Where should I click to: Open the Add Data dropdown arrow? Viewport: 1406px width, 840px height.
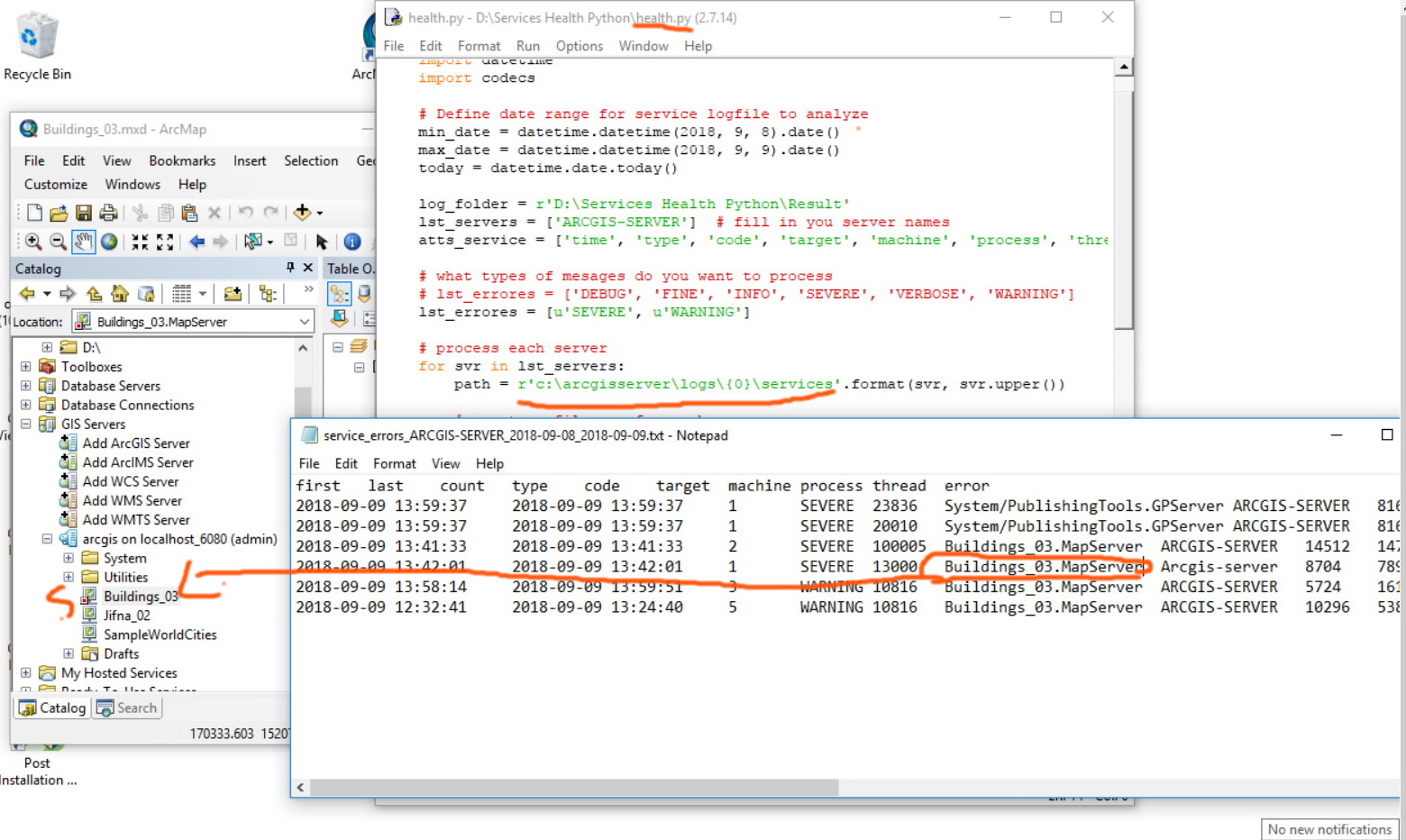[x=319, y=214]
